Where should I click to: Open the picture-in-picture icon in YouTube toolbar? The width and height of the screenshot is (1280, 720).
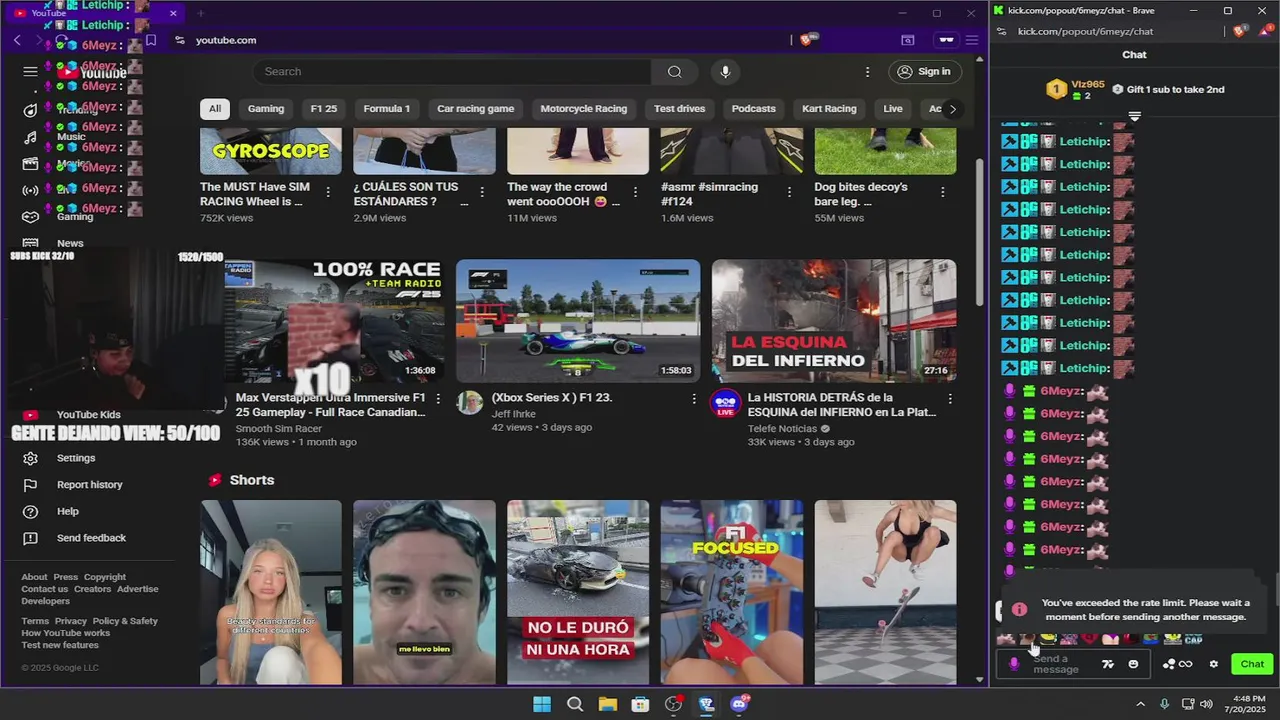tap(907, 40)
